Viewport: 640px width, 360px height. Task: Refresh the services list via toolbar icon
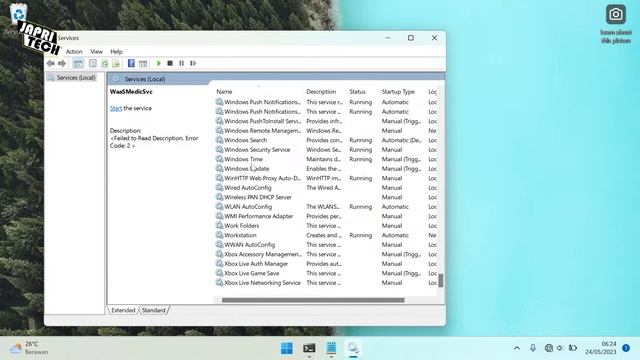pyautogui.click(x=105, y=63)
